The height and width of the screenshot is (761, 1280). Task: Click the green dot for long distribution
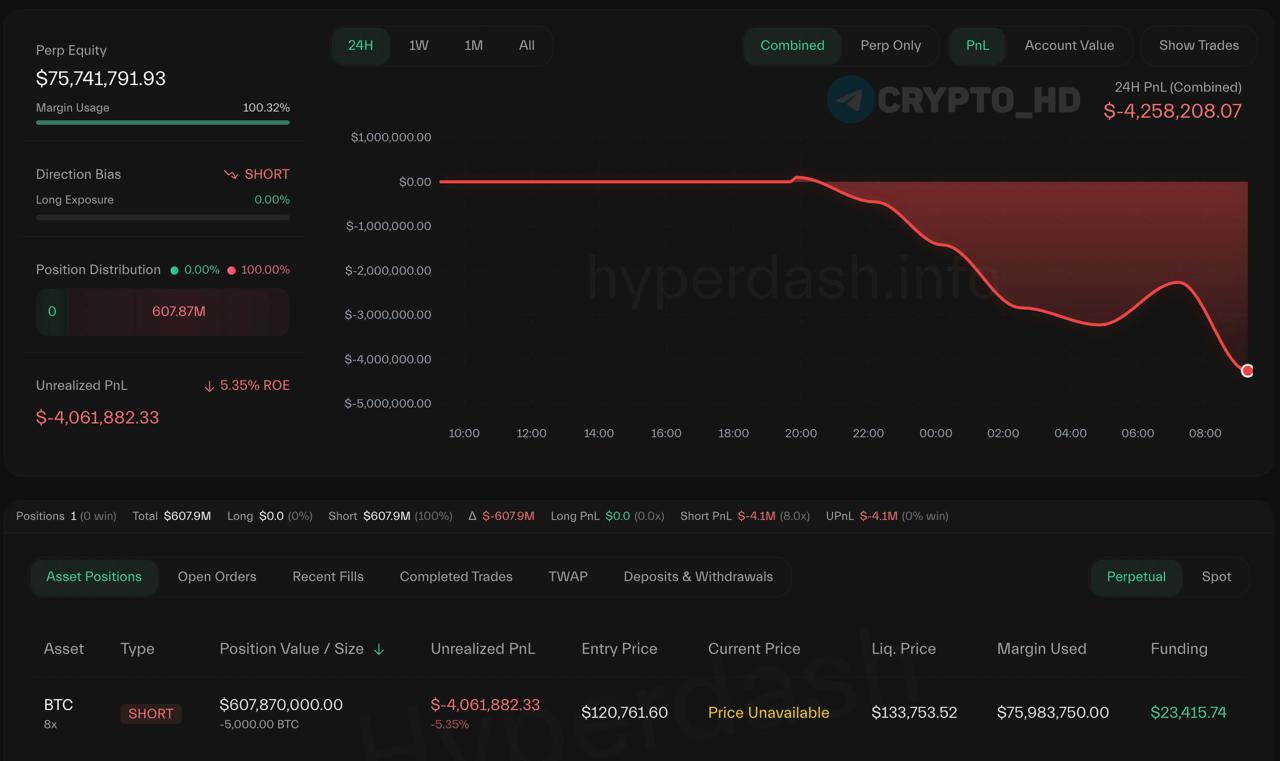175,270
